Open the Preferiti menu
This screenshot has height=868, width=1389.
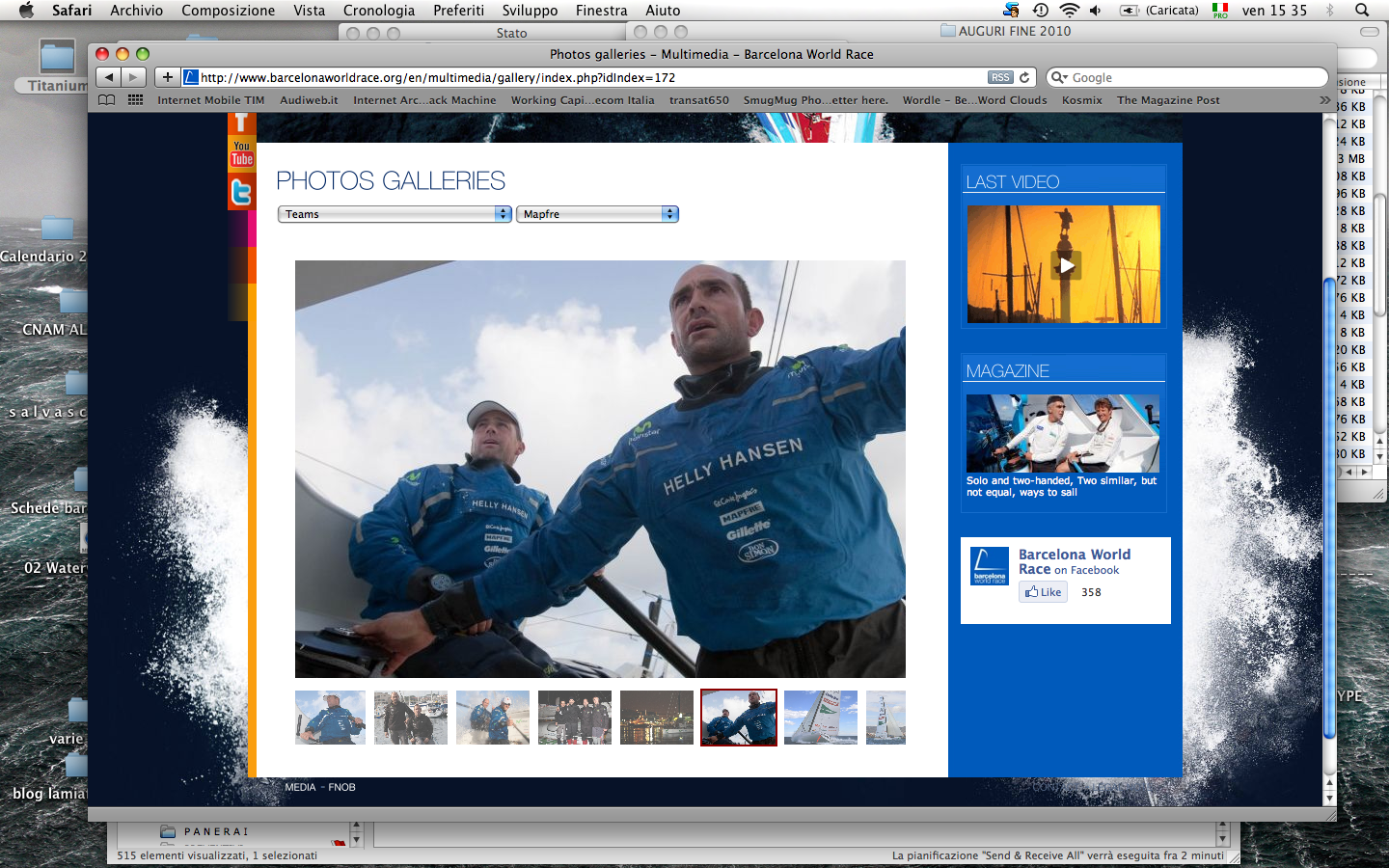point(459,11)
